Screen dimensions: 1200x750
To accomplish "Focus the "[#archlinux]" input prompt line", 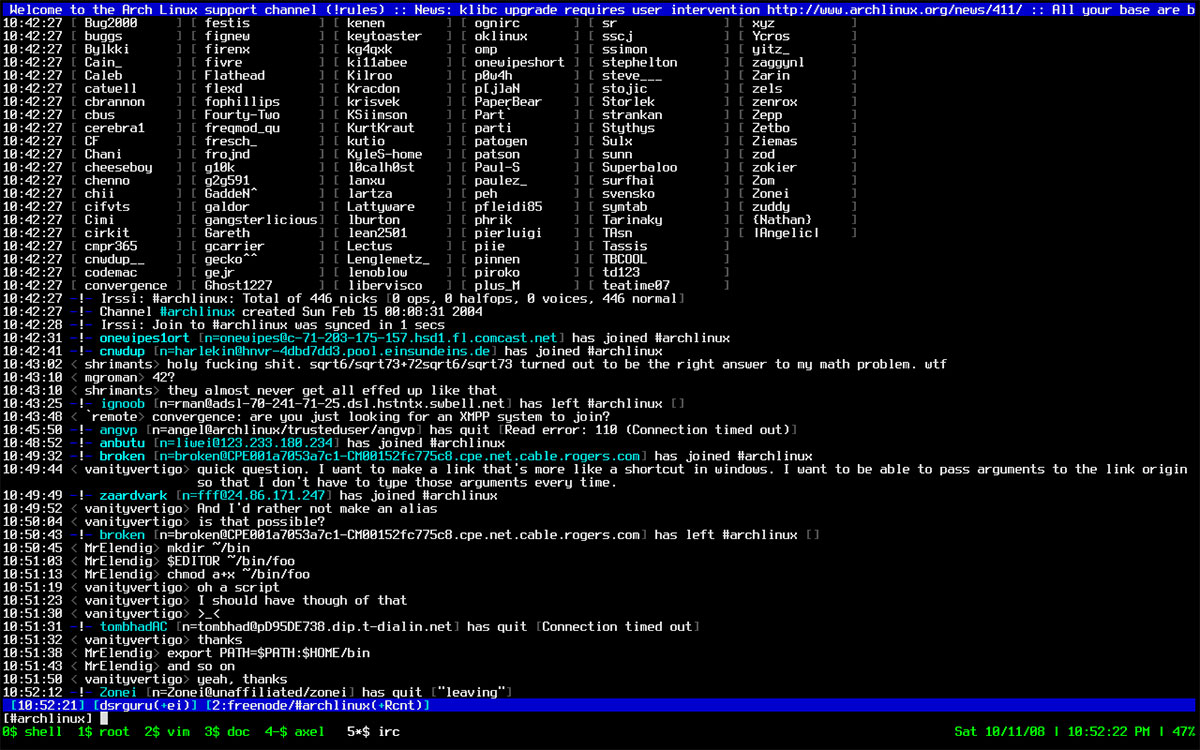I will [48, 718].
